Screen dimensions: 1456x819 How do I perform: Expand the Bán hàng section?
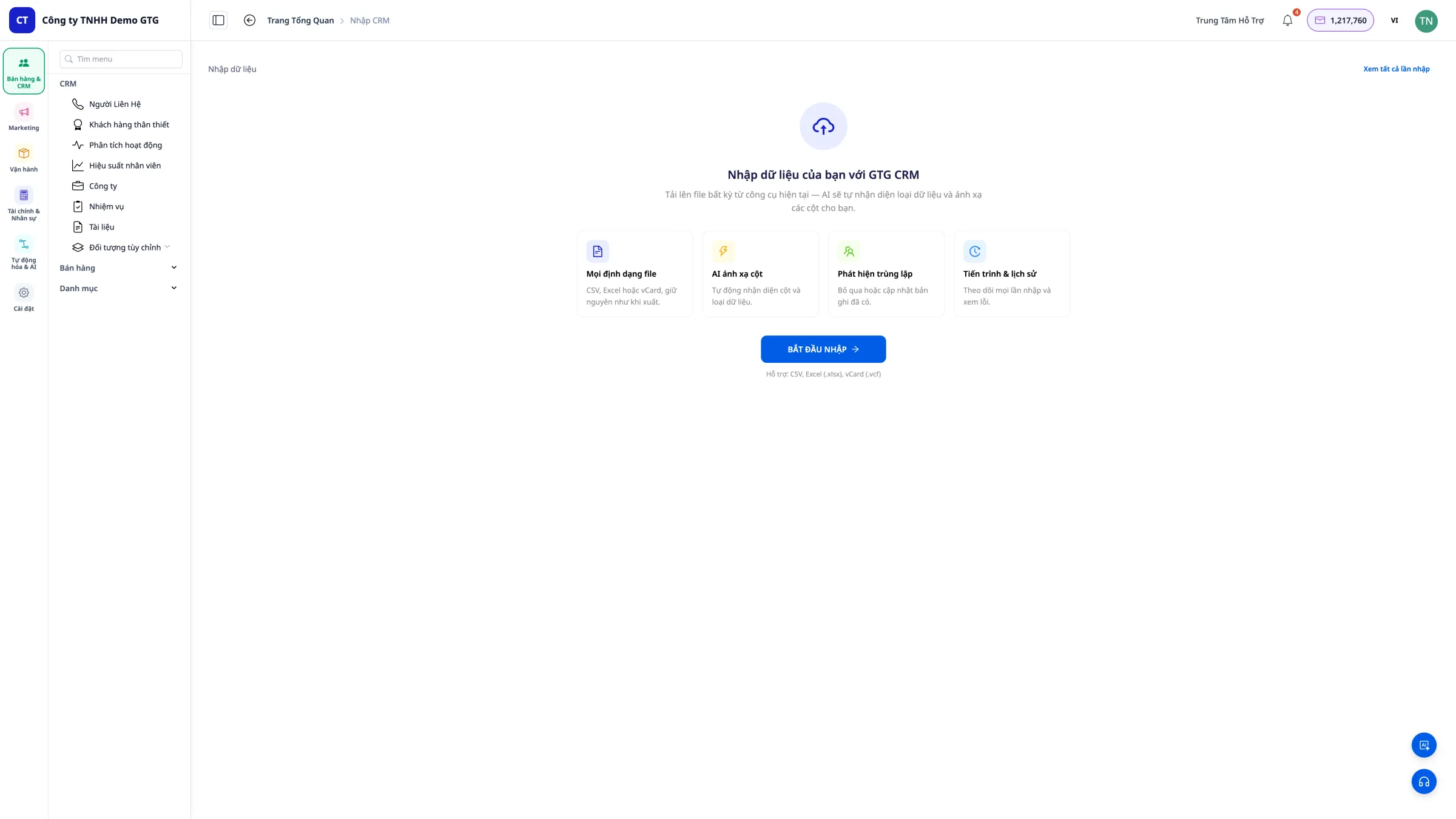pos(119,268)
